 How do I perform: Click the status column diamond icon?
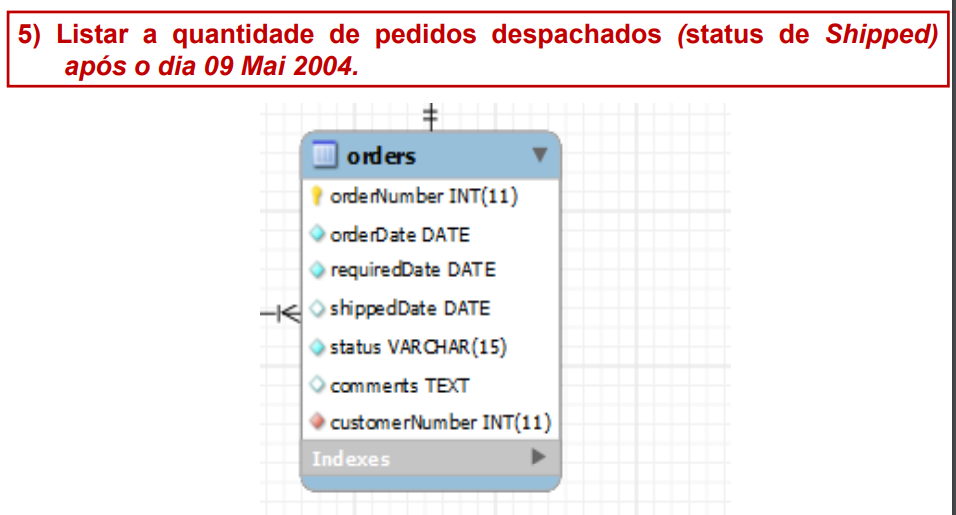[x=317, y=347]
